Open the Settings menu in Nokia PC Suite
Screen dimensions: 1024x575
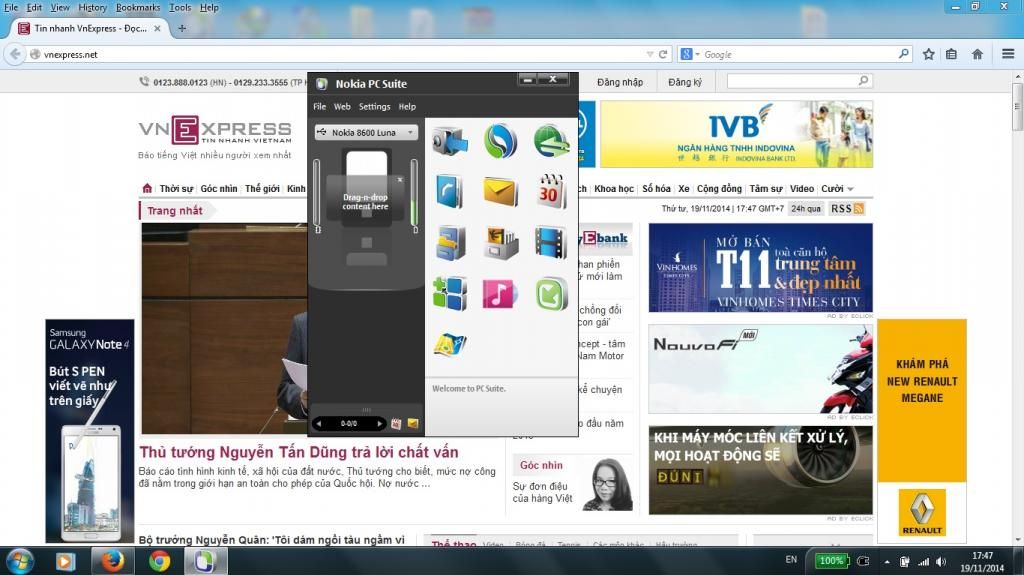tap(375, 106)
